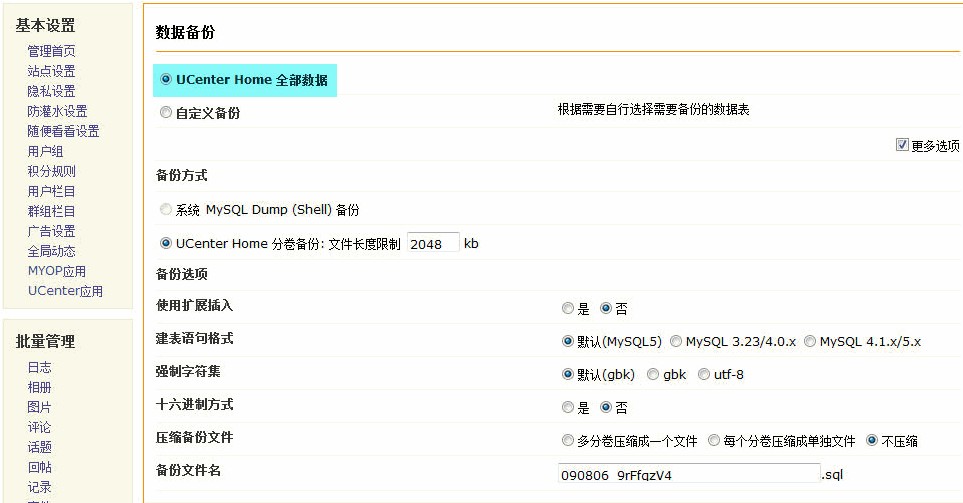Open 随便看看设置 in the sidebar

tap(63, 131)
